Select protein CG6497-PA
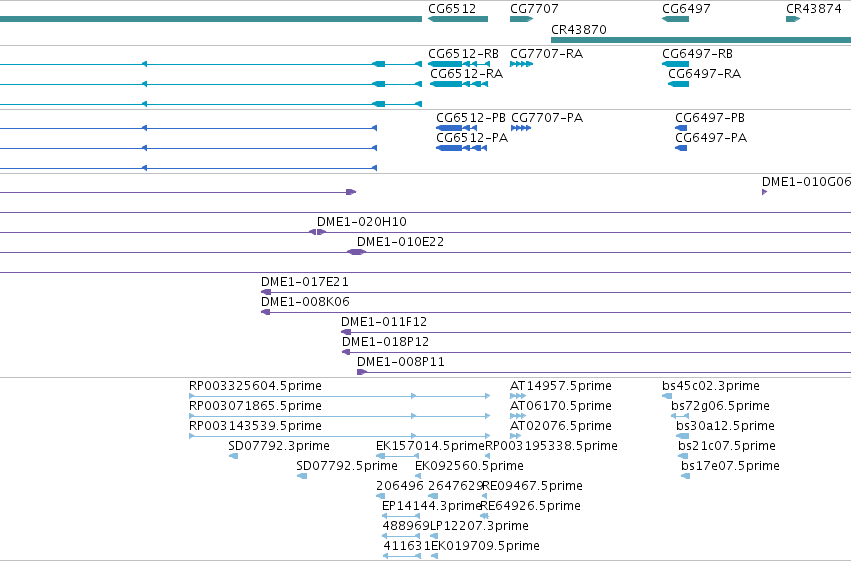The height and width of the screenshot is (561, 851). 711,138
